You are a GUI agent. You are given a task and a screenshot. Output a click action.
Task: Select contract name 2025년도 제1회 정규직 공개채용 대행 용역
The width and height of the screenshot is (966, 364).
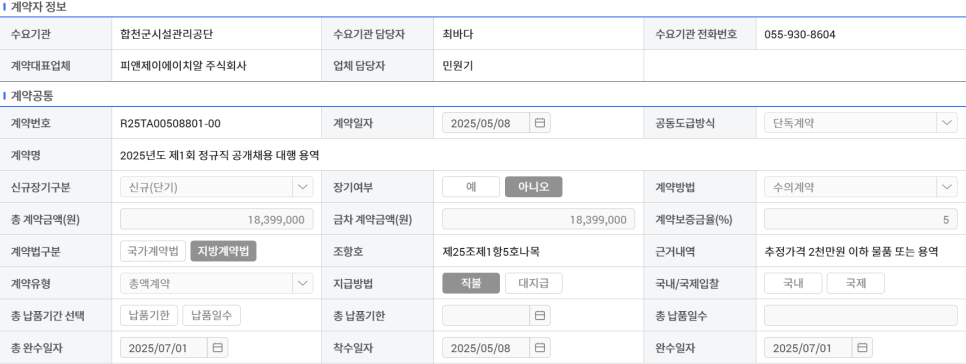click(x=219, y=155)
